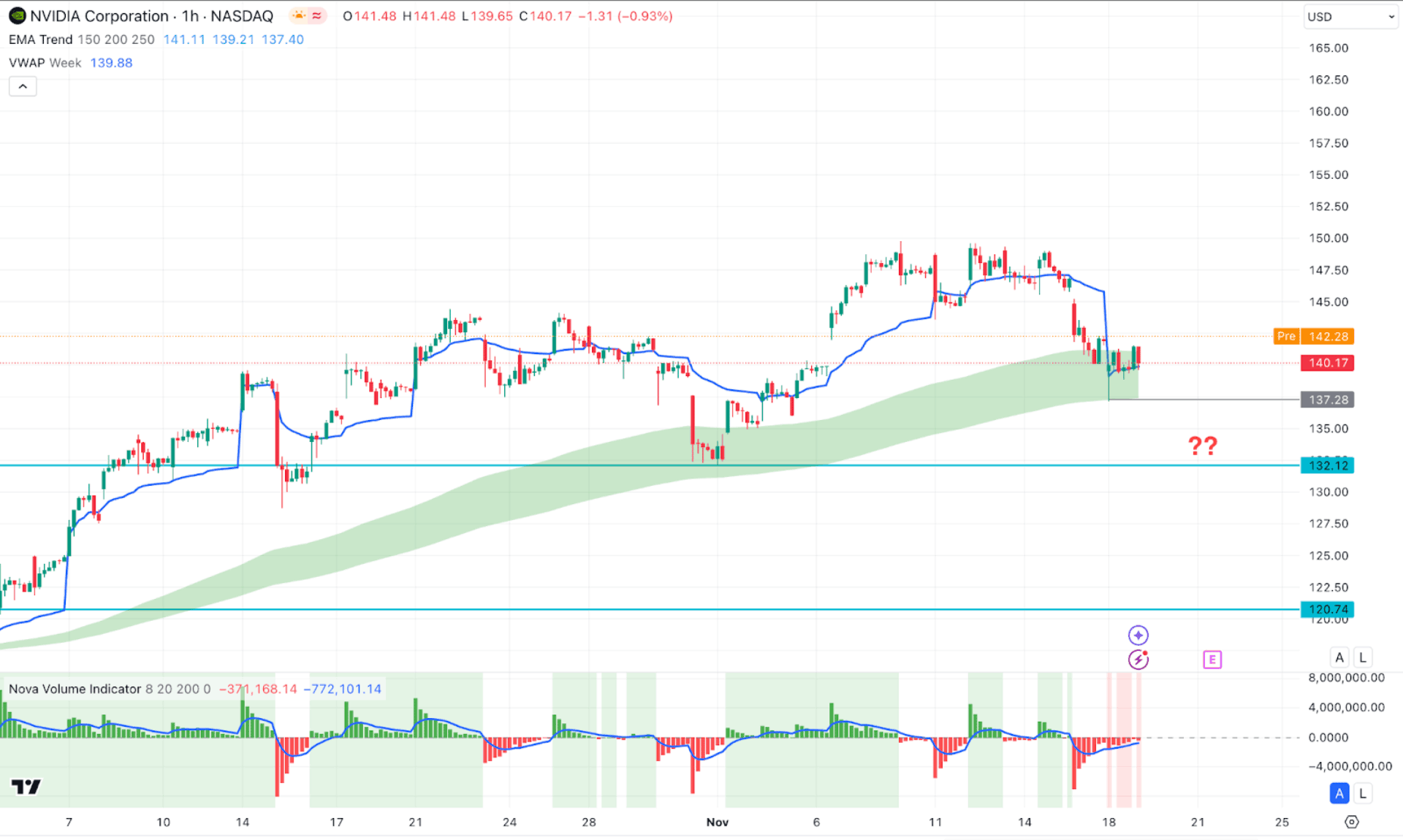Click the red 140.17 current price label

click(x=1327, y=363)
